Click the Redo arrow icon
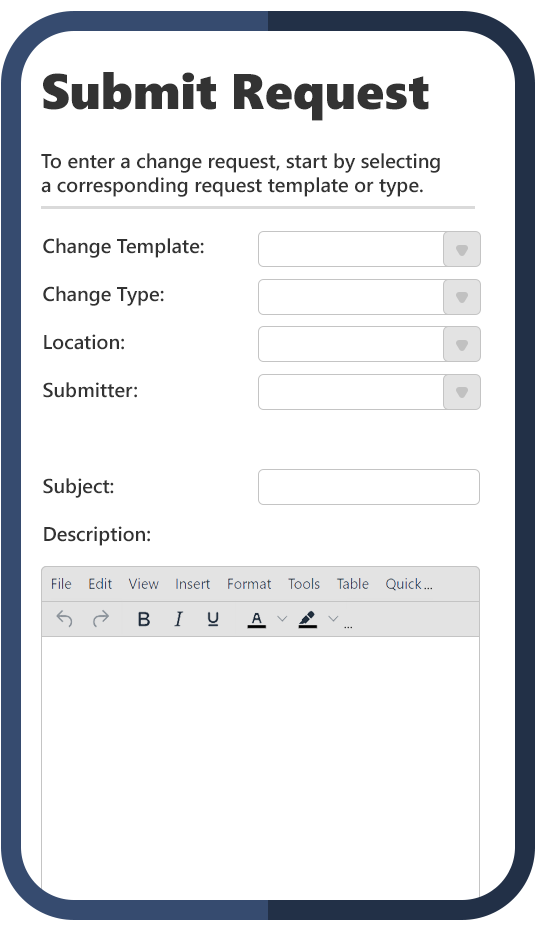This screenshot has height=930, width=535. (101, 619)
